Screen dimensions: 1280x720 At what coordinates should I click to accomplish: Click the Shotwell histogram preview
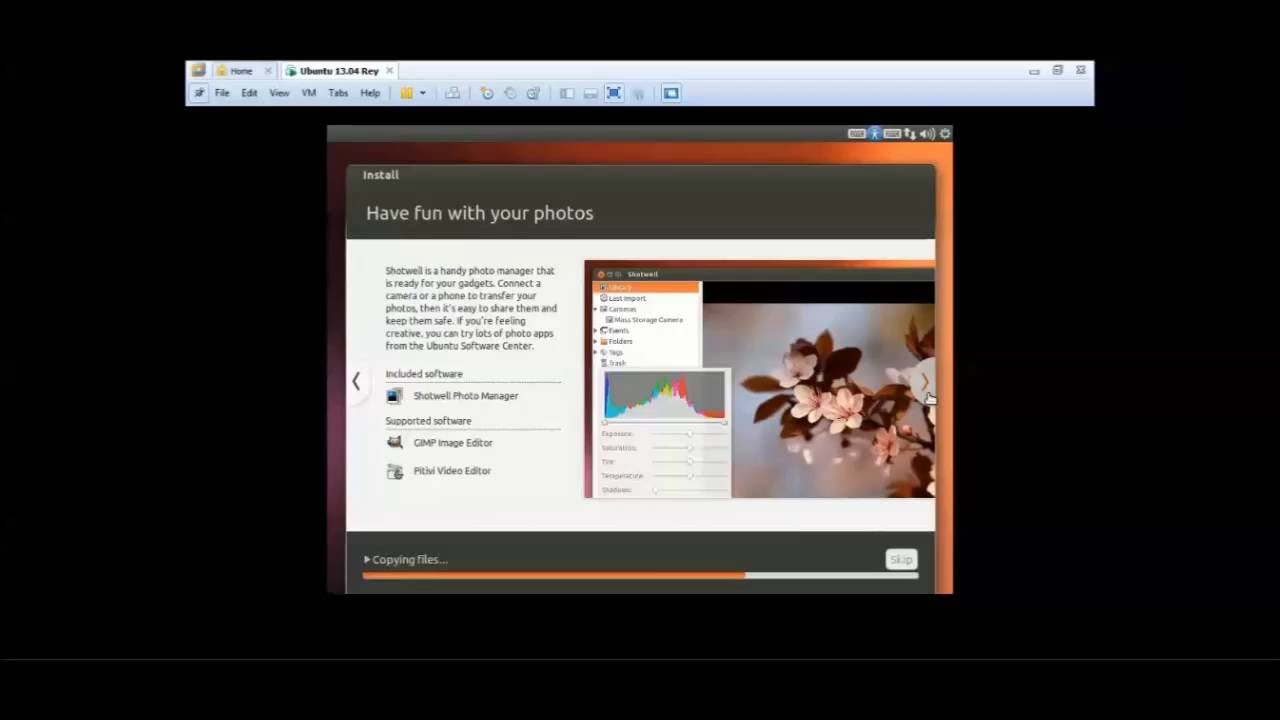(664, 396)
